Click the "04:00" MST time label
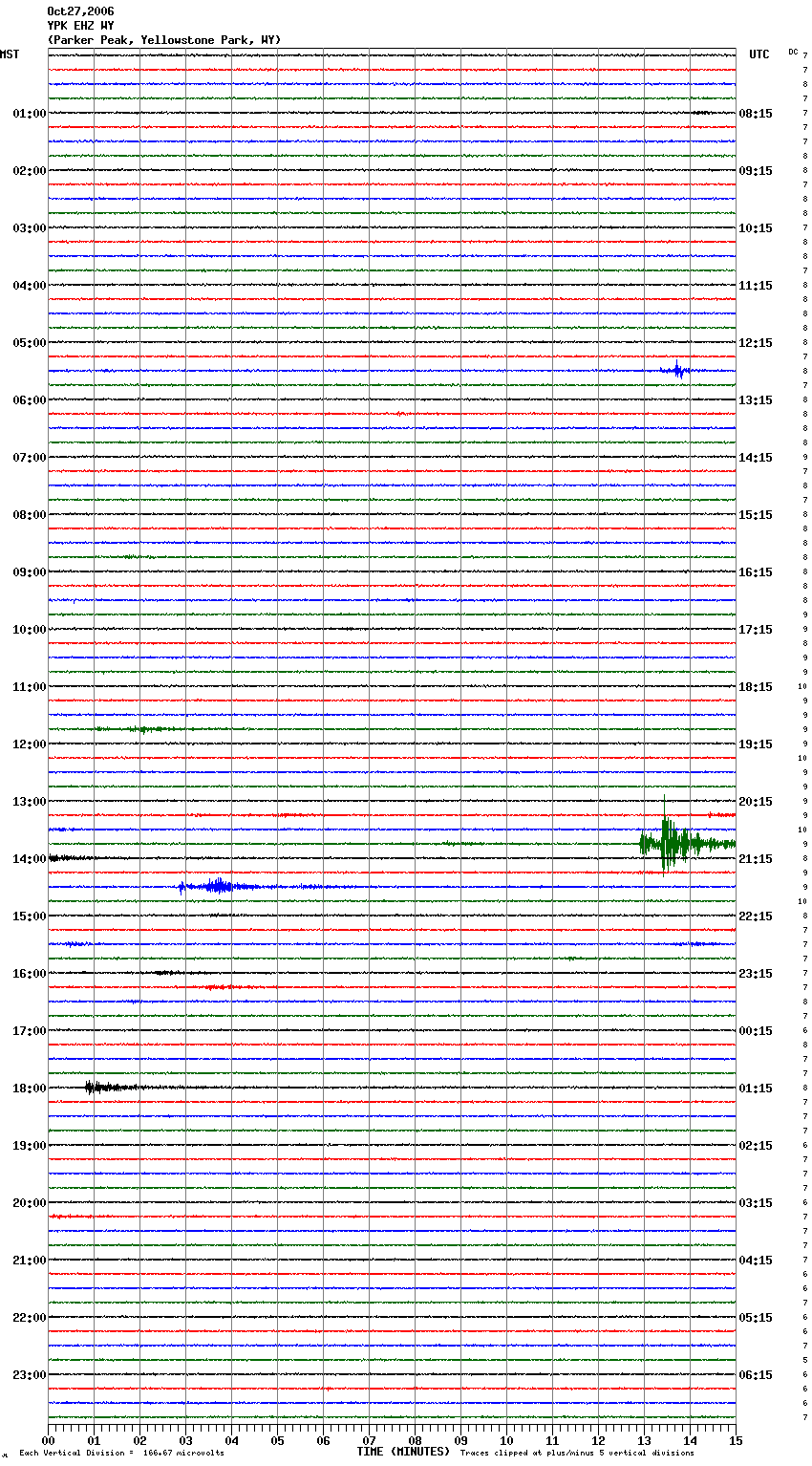The height and width of the screenshot is (1466, 812). coord(30,286)
